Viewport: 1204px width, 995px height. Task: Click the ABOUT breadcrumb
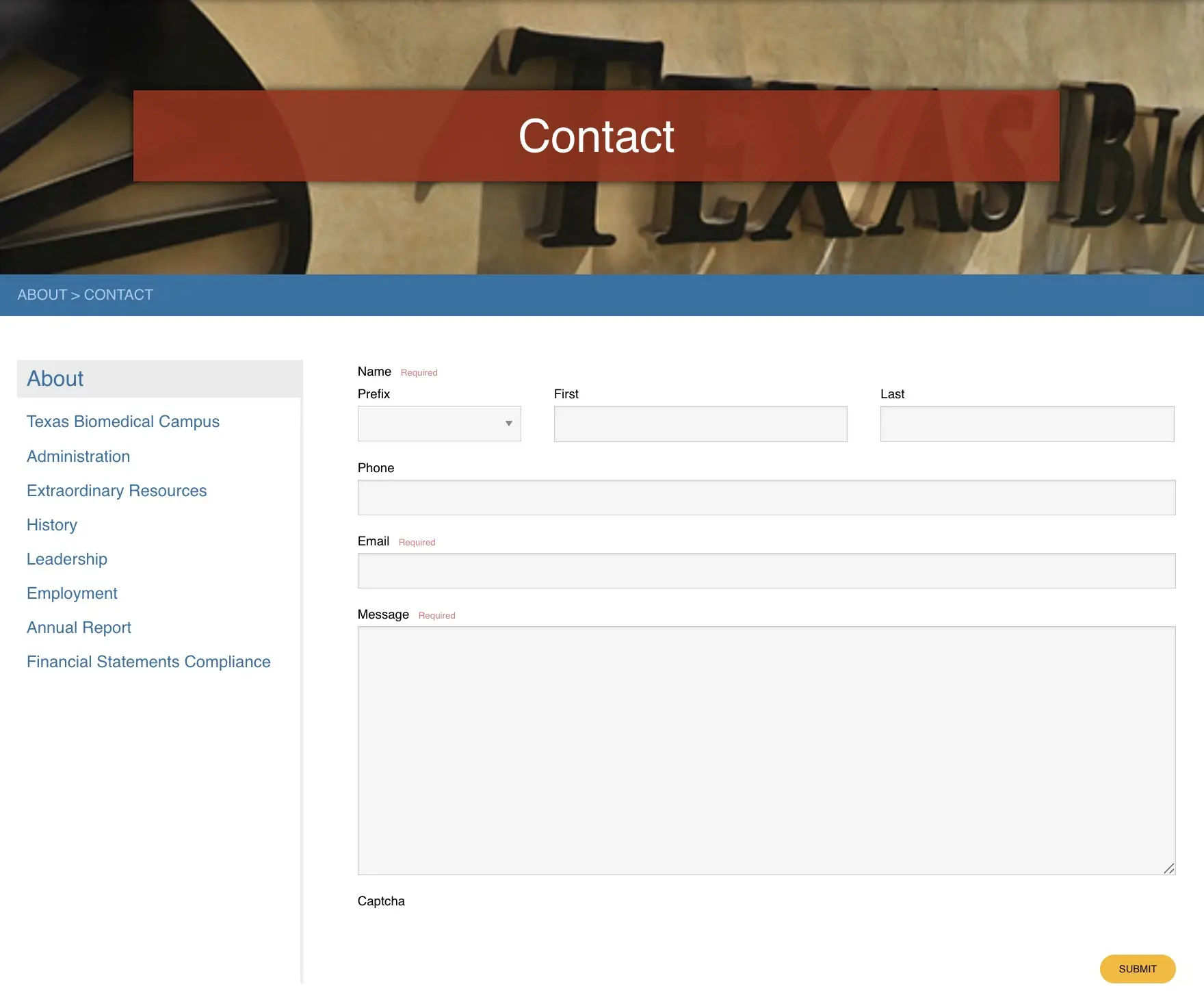coord(42,295)
